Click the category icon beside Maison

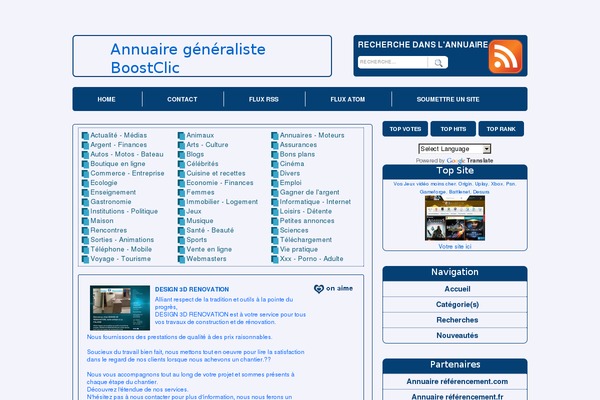click(85, 221)
